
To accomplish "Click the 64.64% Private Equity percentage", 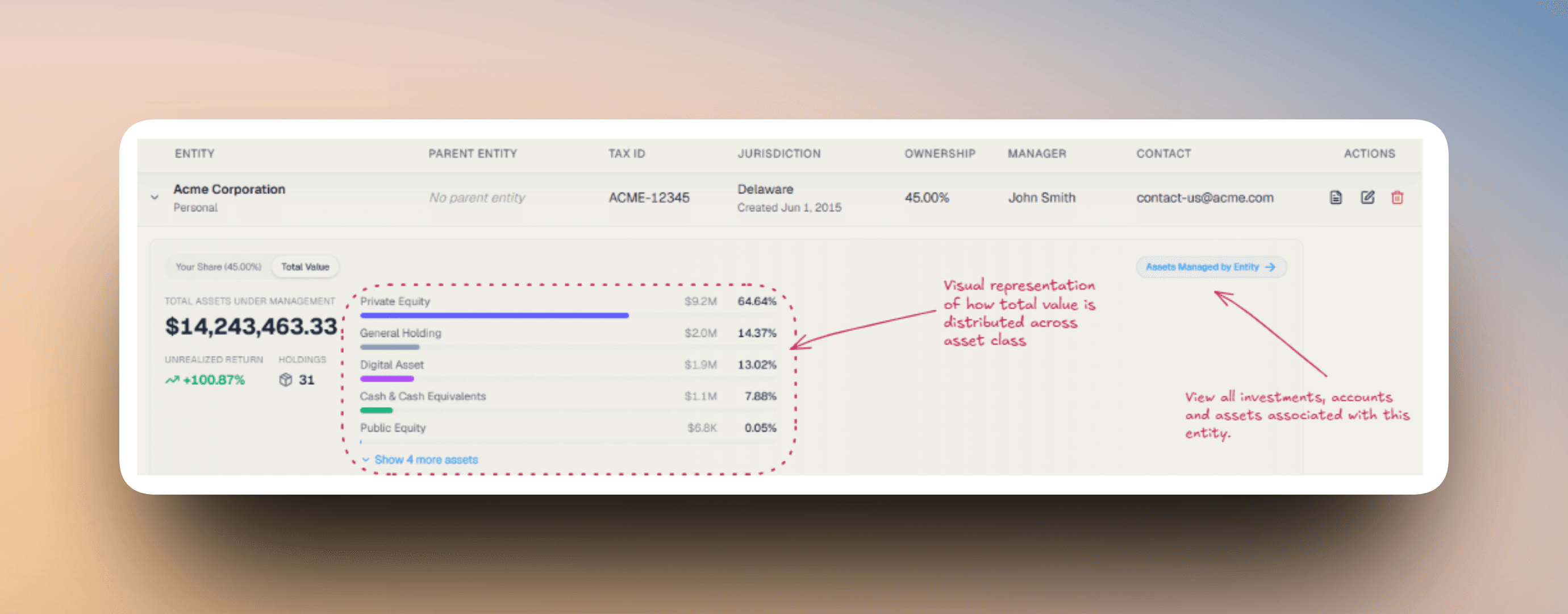I will coord(757,301).
